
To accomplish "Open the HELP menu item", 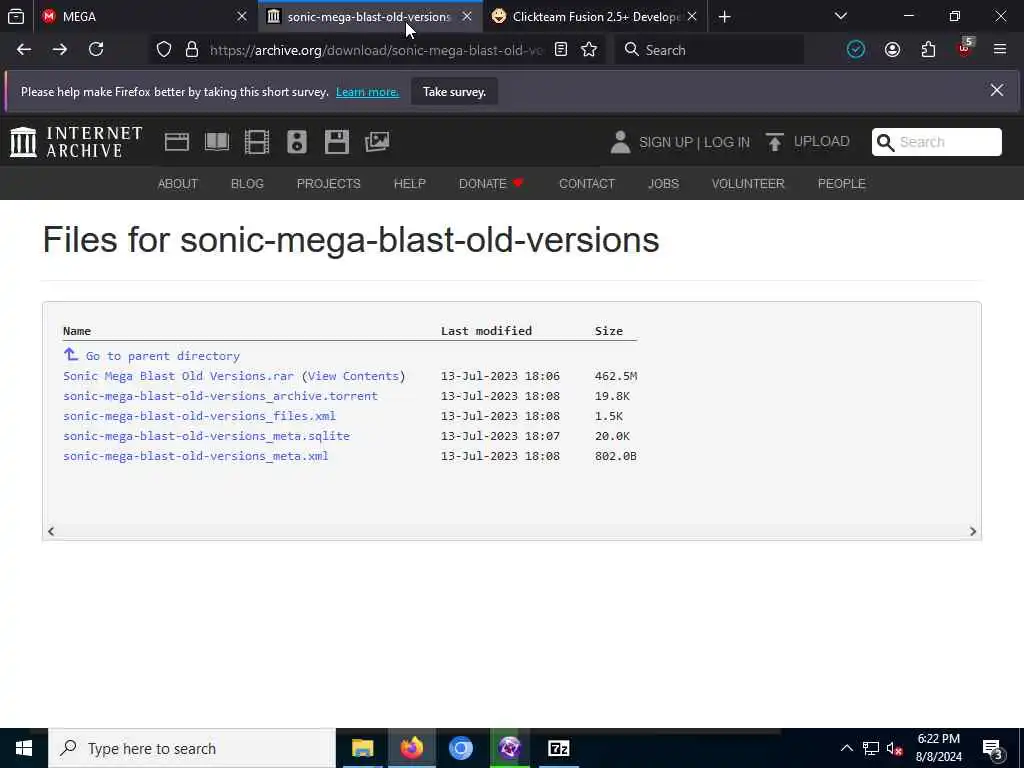I will (409, 184).
